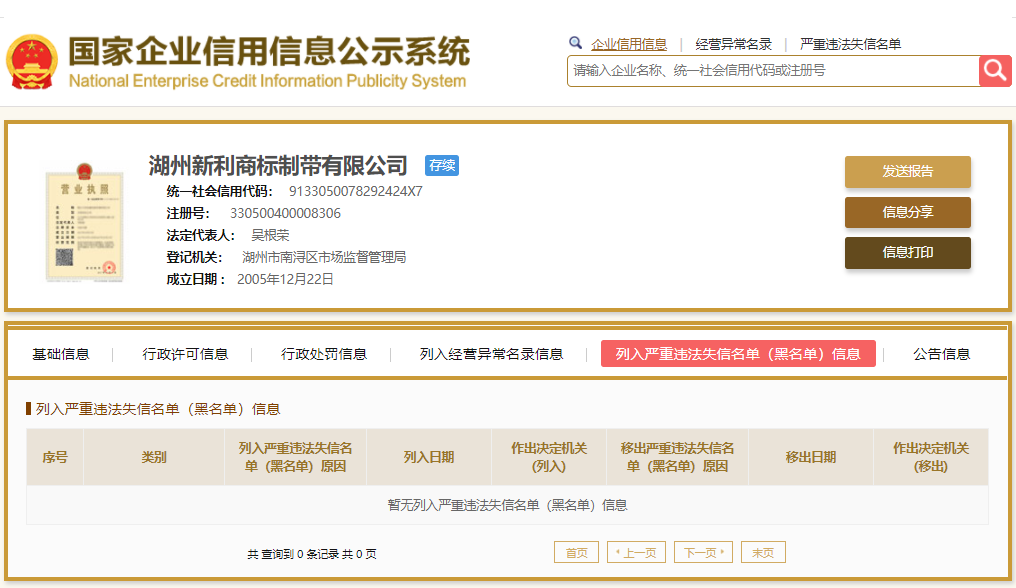Click credit code 913305007829242​4X7
Image resolution: width=1016 pixels, height=588 pixels.
(356, 191)
